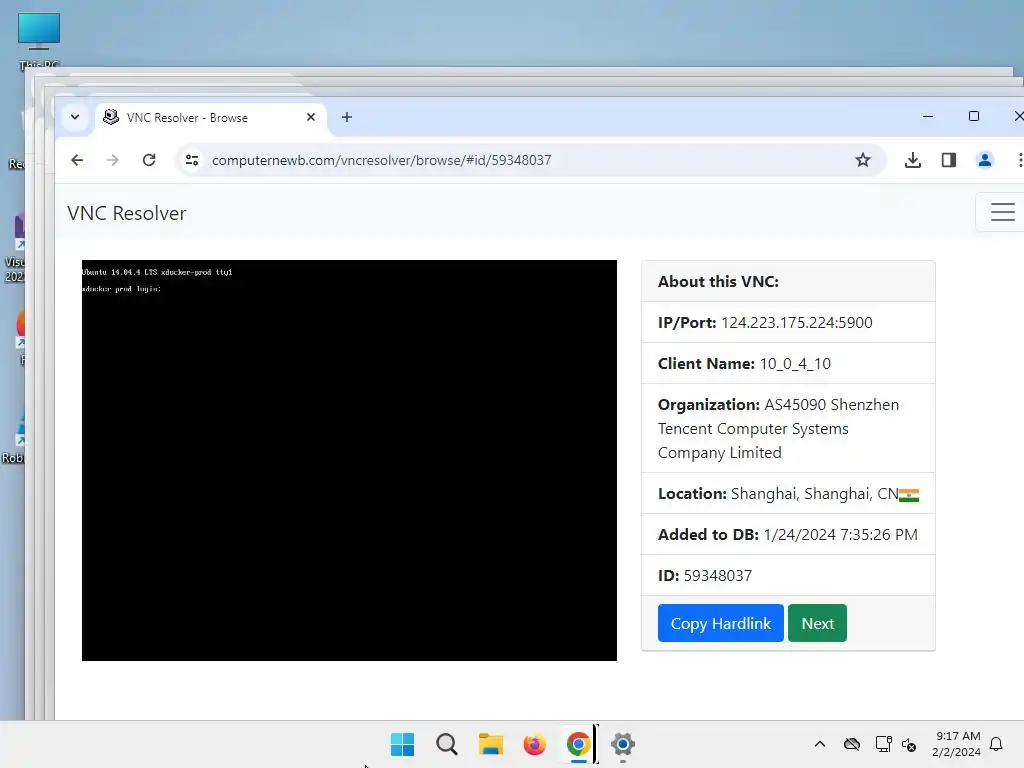The height and width of the screenshot is (768, 1024).
Task: Open a new browser tab
Action: coord(347,117)
